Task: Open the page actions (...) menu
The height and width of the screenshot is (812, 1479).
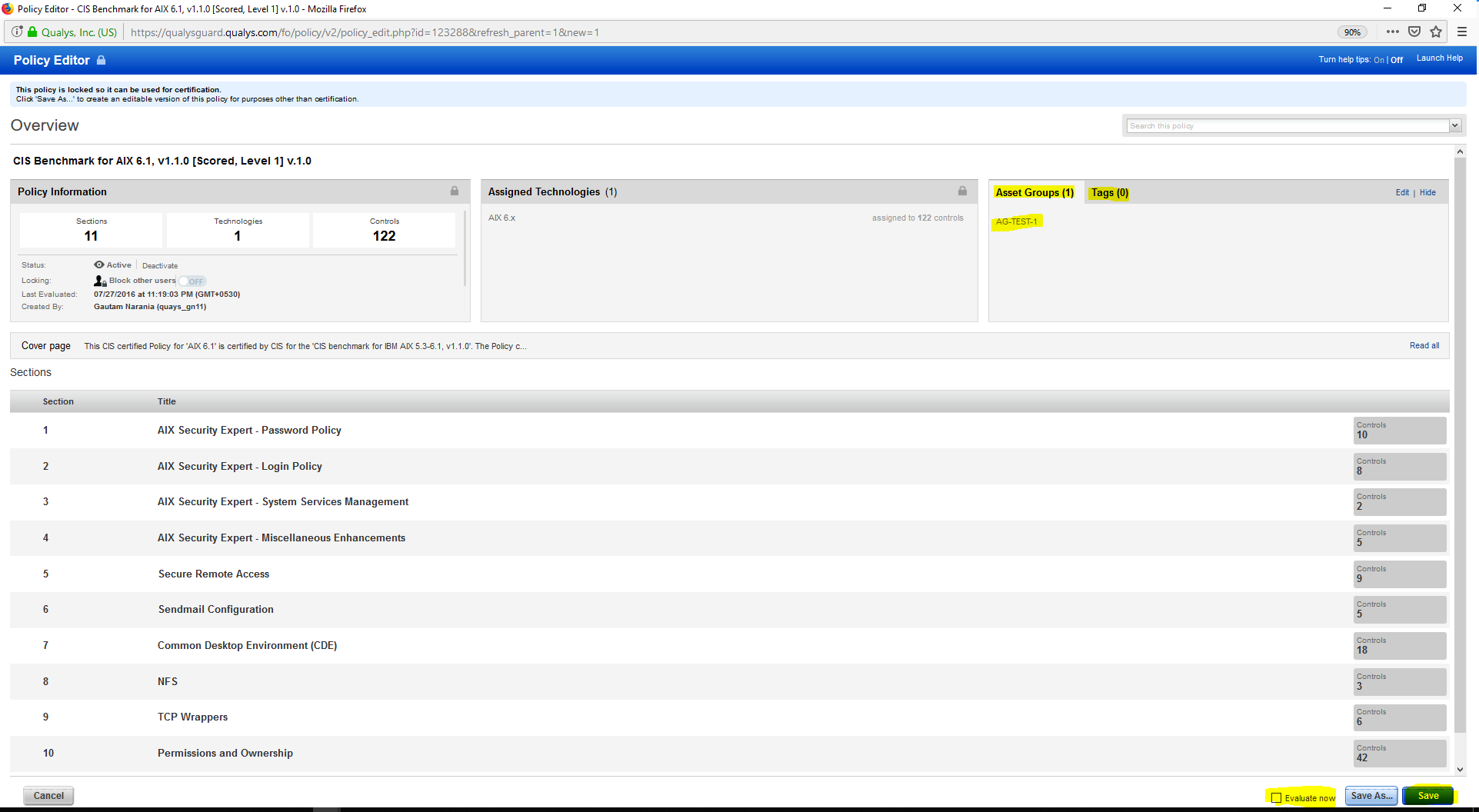Action: click(x=1392, y=32)
